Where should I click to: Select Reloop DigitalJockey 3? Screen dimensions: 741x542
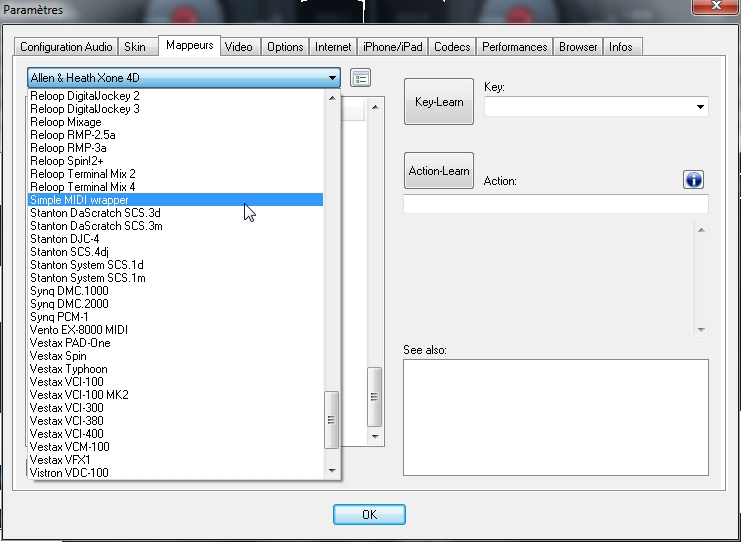point(175,109)
